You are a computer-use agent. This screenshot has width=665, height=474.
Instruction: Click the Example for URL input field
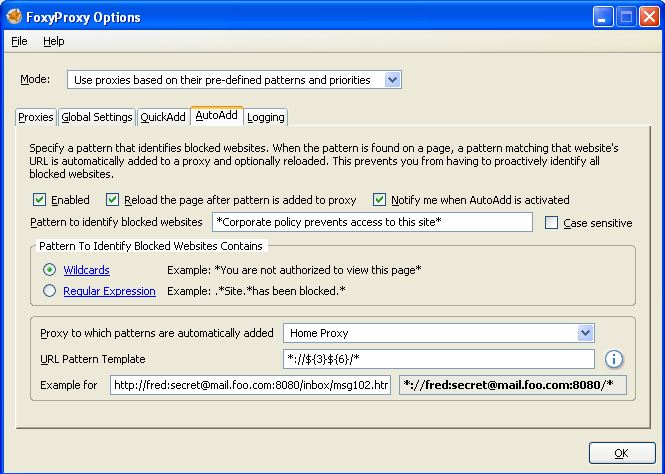(250, 385)
